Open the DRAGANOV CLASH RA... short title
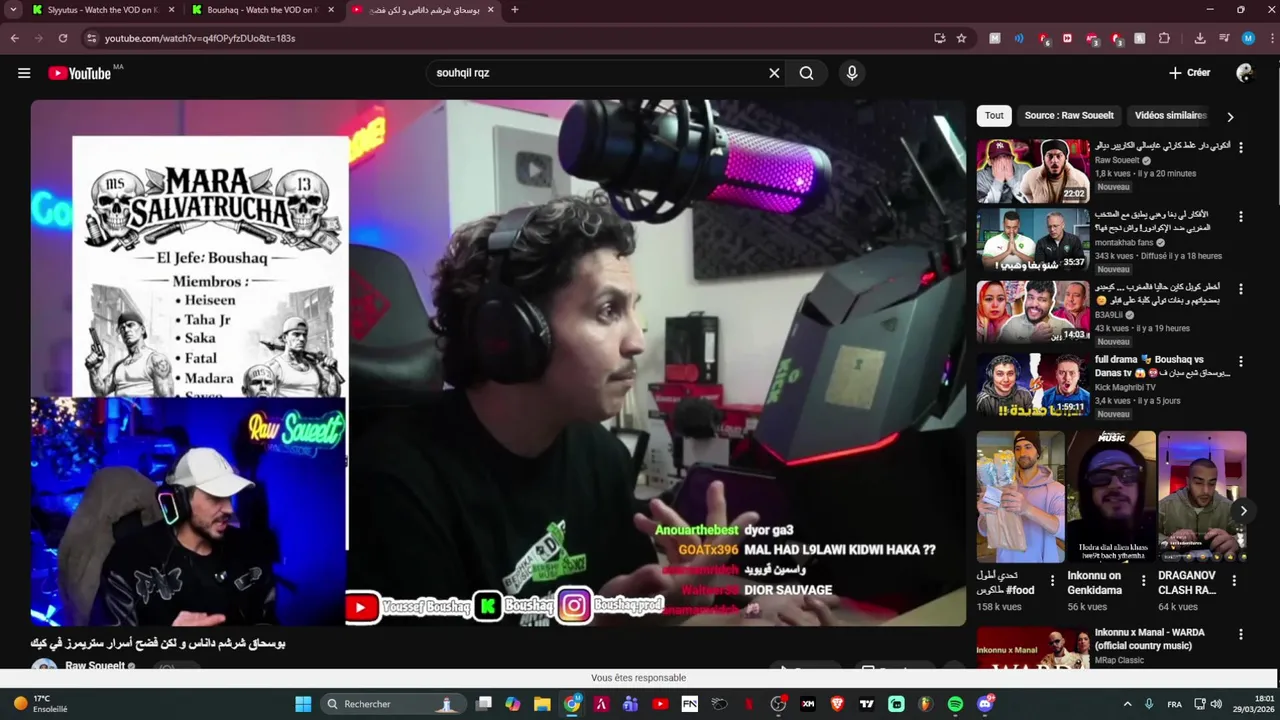1280x720 pixels. 1187,583
